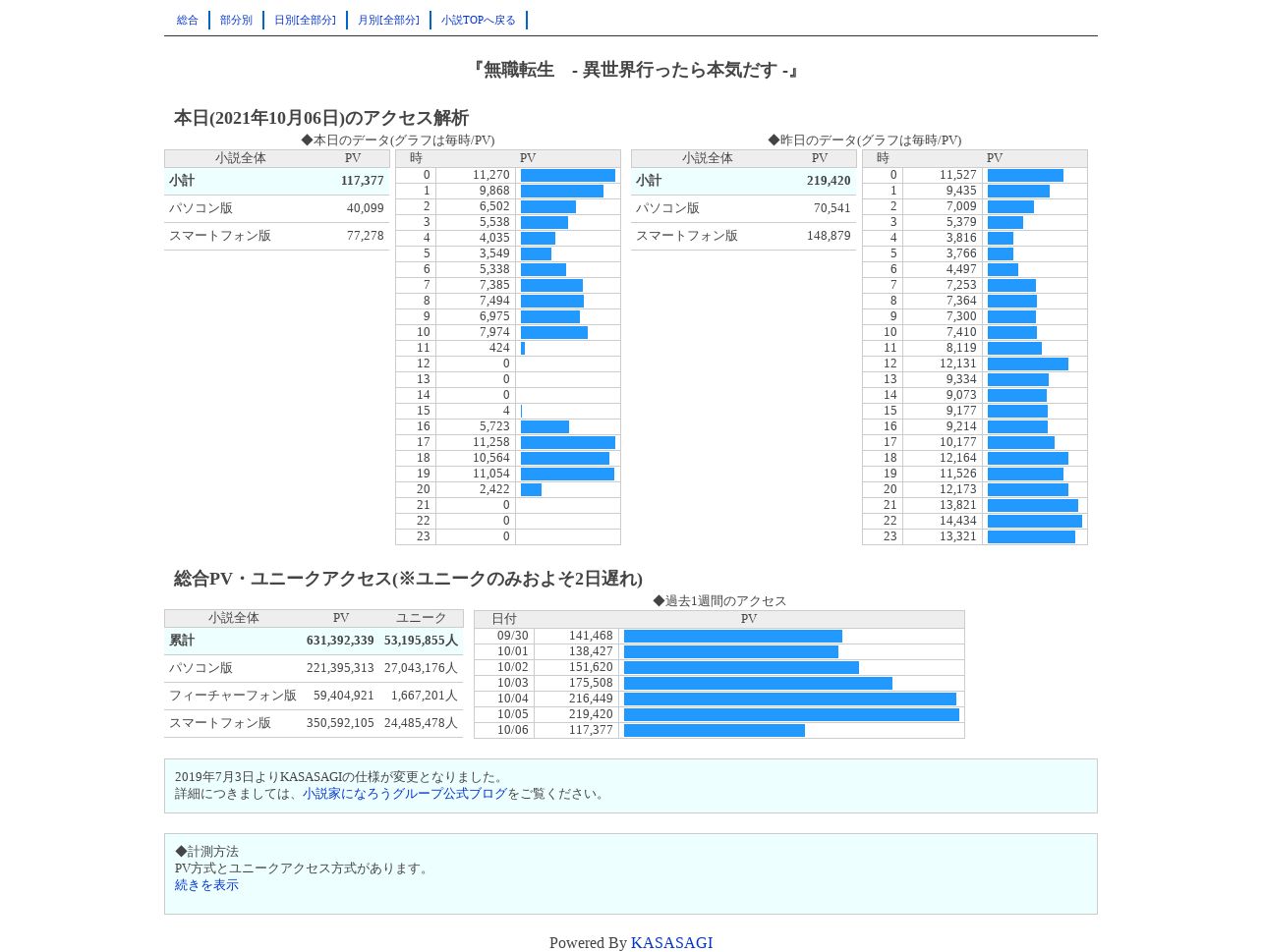This screenshot has width=1262, height=952.
Task: Click the ◆過去1週間のアクセス caption
Action: click(x=719, y=601)
